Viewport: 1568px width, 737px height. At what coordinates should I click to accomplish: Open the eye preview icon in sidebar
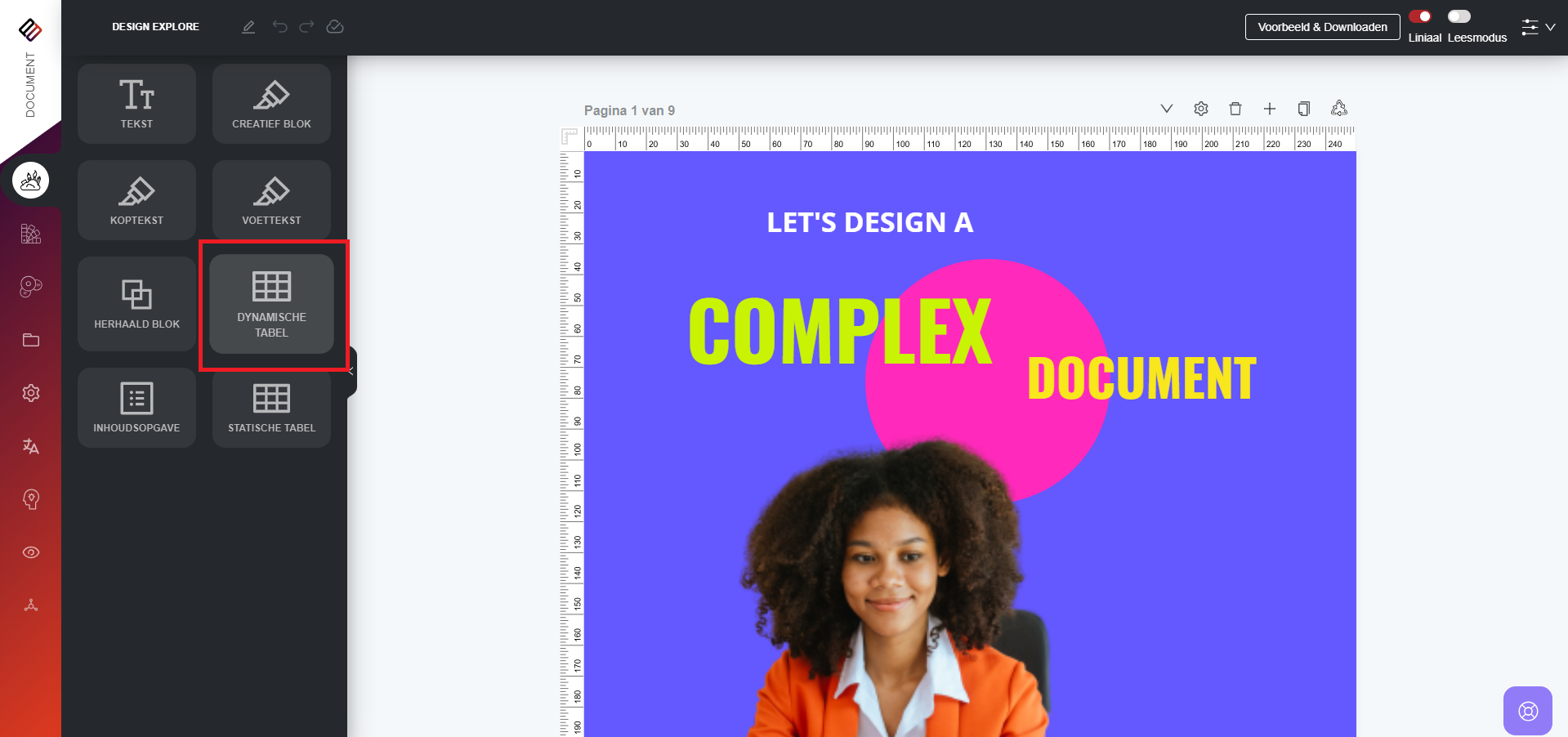31,552
